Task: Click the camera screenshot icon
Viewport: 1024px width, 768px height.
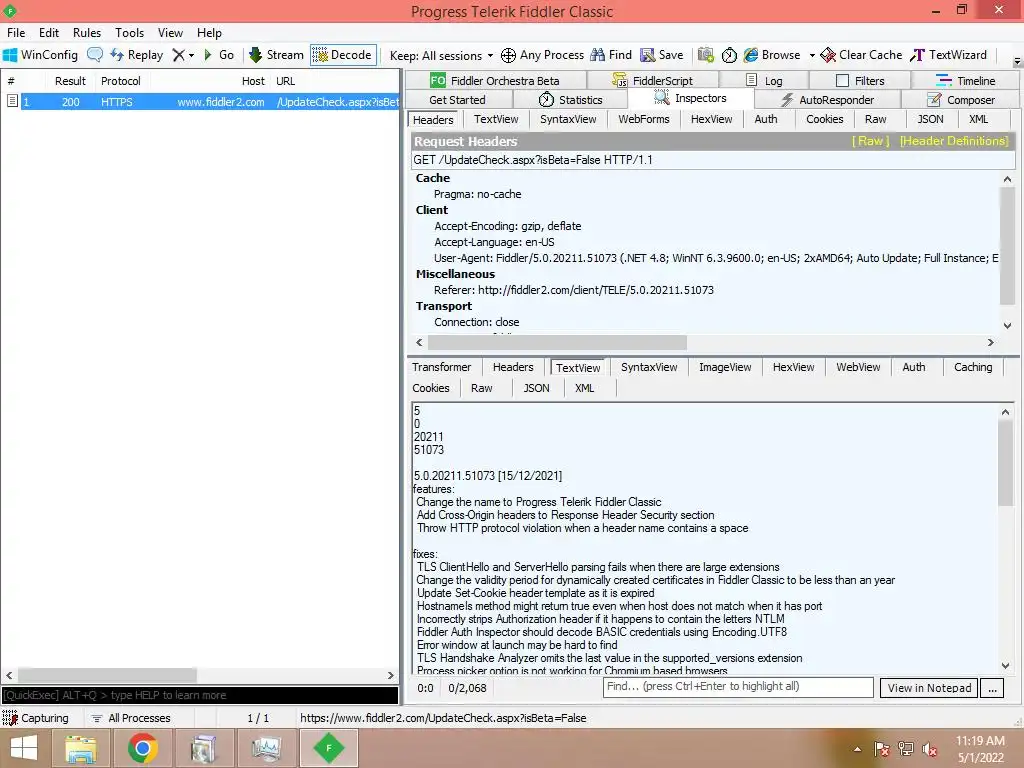Action: (x=705, y=55)
